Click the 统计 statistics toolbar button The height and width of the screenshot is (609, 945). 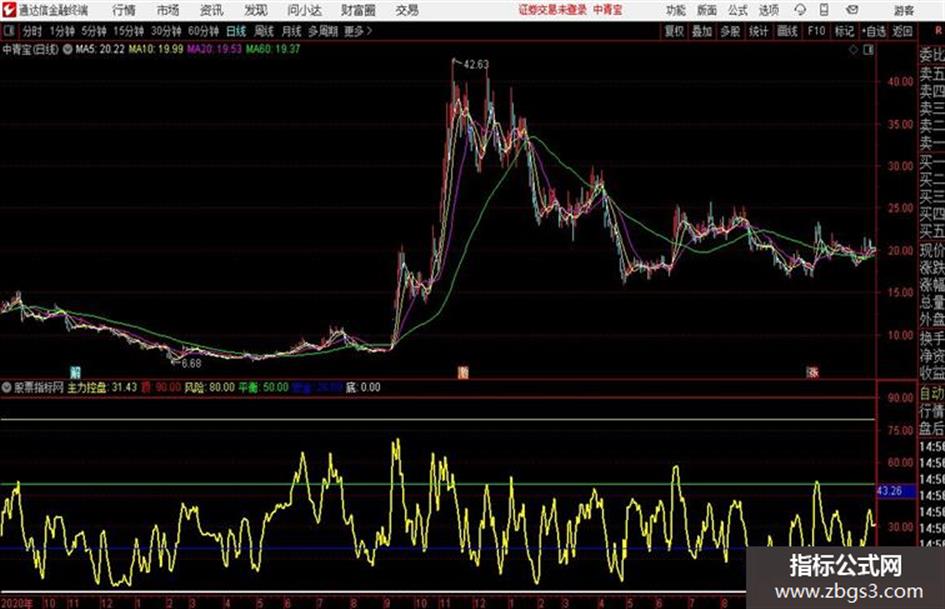[758, 31]
